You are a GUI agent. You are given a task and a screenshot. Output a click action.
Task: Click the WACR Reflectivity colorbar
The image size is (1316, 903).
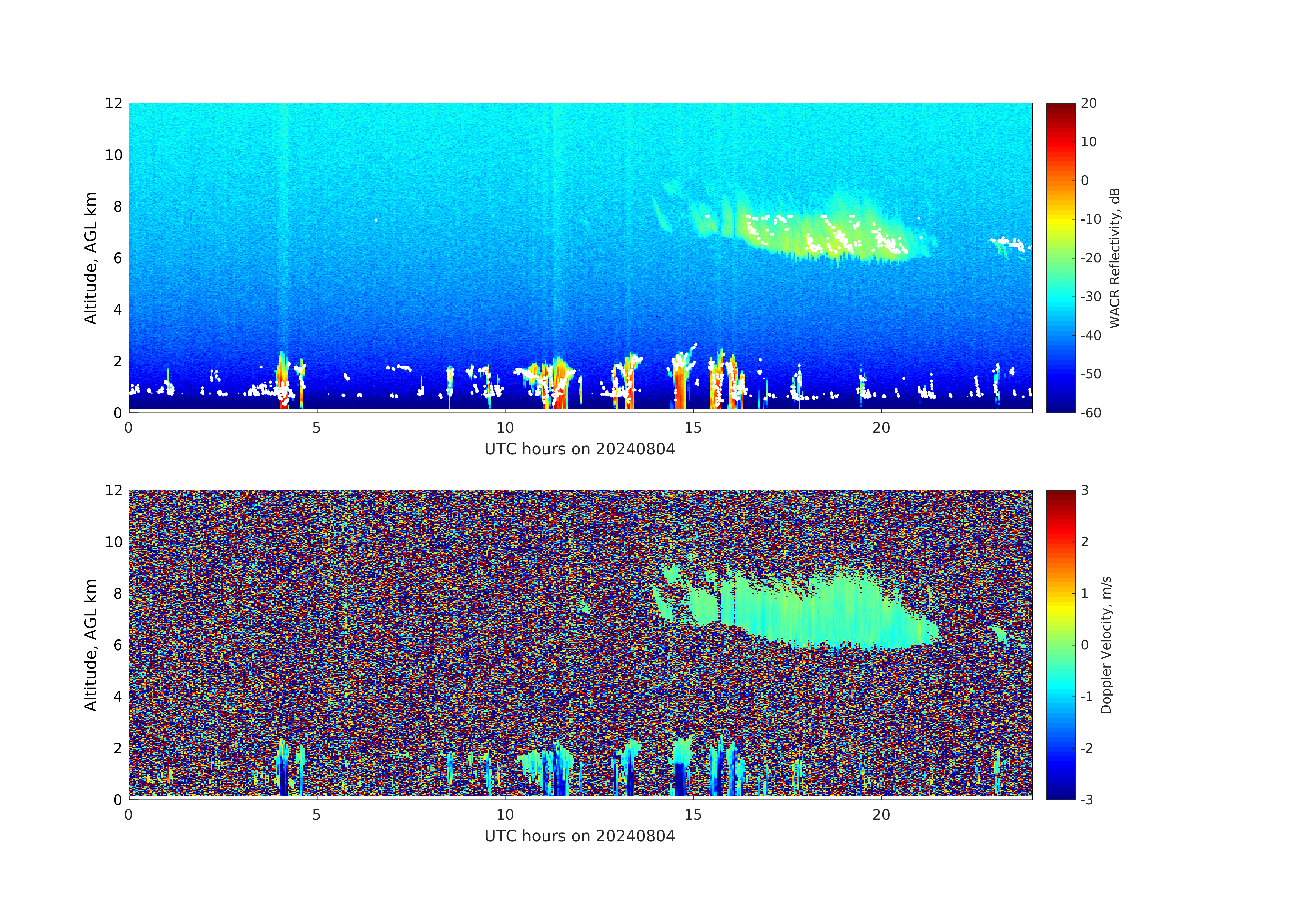tap(1060, 258)
